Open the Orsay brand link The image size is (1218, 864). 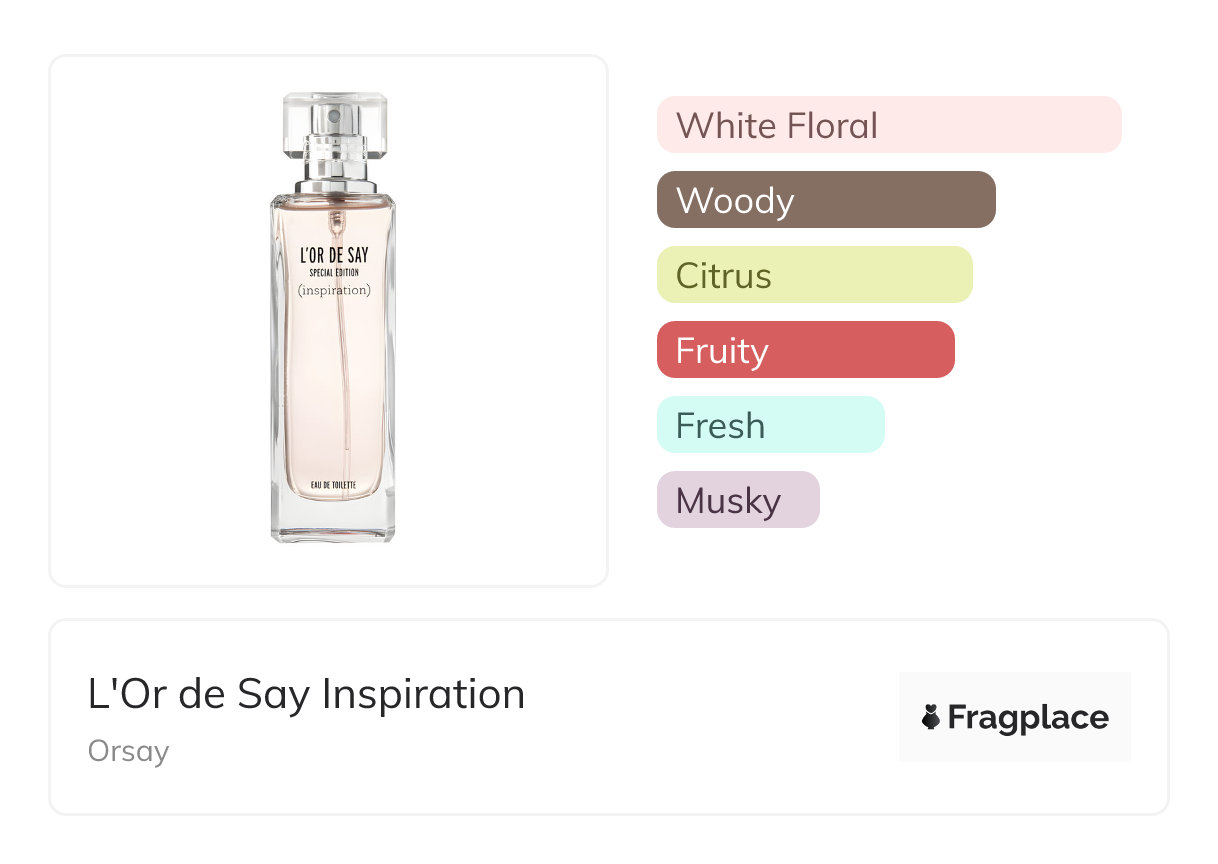click(x=128, y=751)
